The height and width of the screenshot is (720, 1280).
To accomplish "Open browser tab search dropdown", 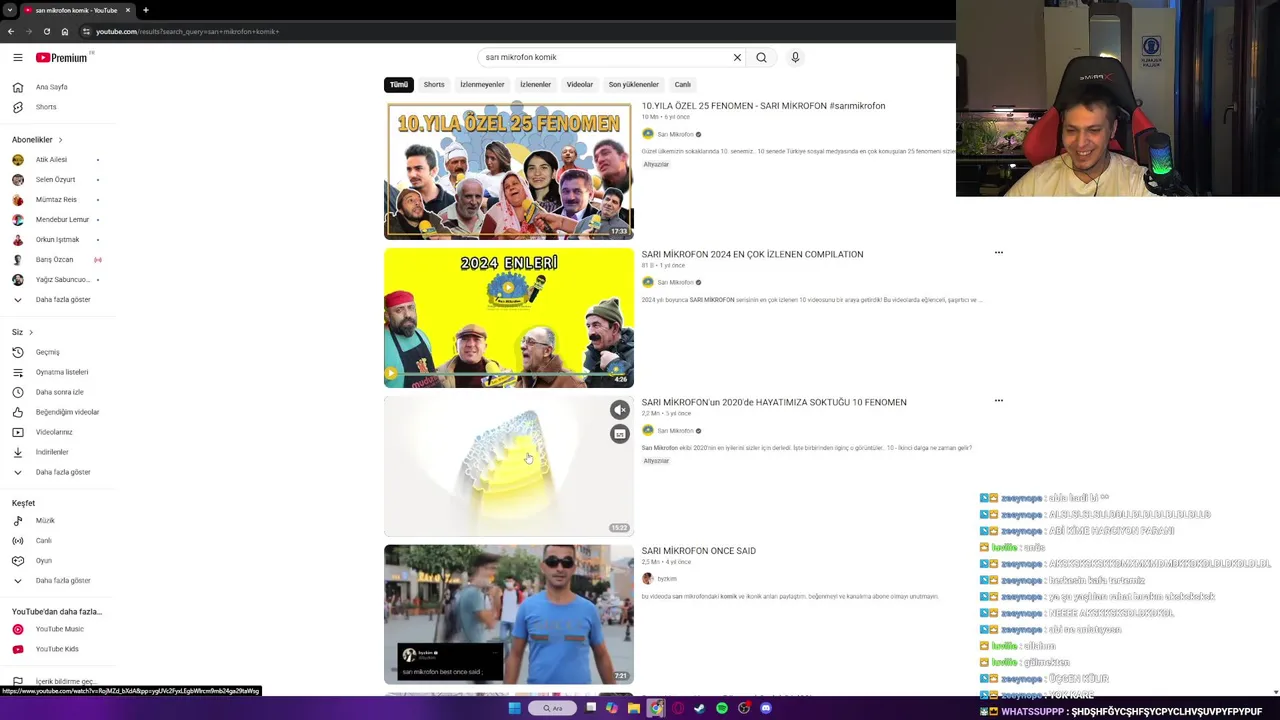I will 11,10.
